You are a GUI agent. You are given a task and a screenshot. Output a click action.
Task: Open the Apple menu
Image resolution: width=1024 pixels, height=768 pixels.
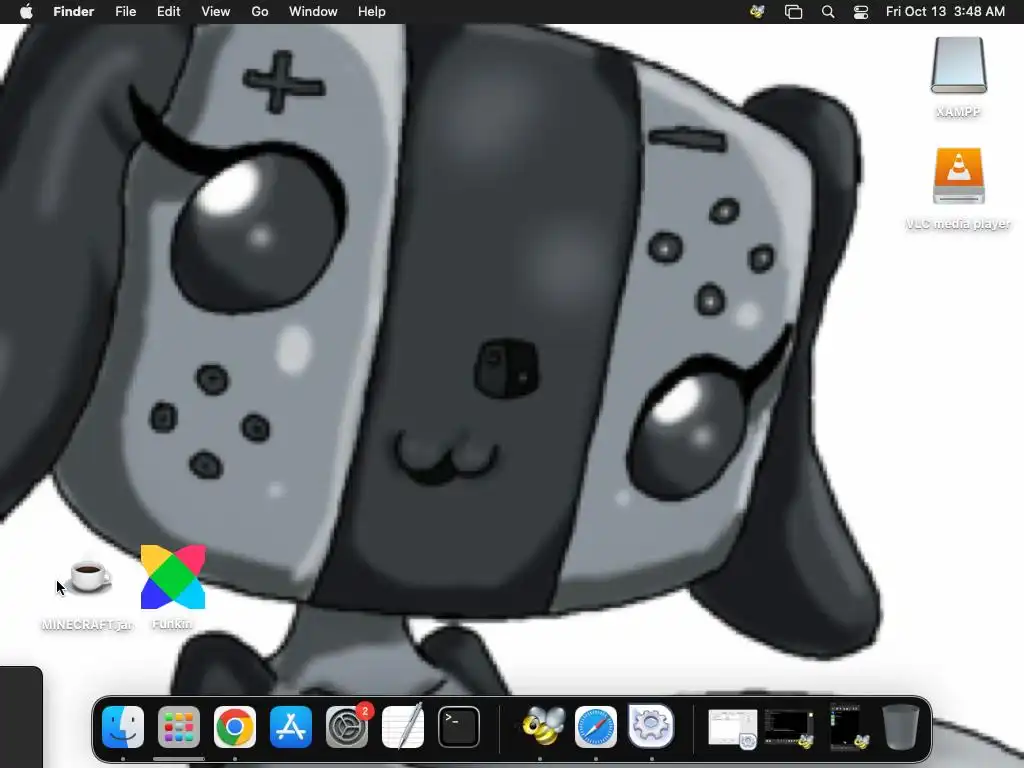point(26,12)
